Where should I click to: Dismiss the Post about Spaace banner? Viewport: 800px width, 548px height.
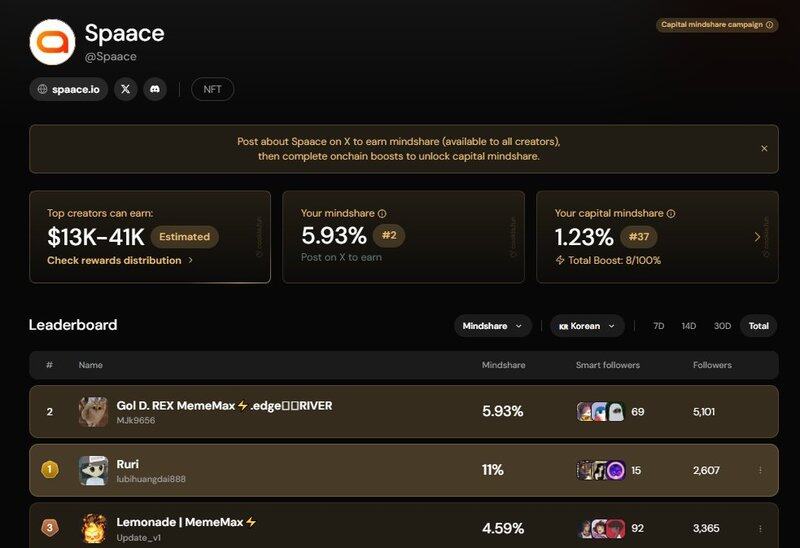tap(764, 148)
